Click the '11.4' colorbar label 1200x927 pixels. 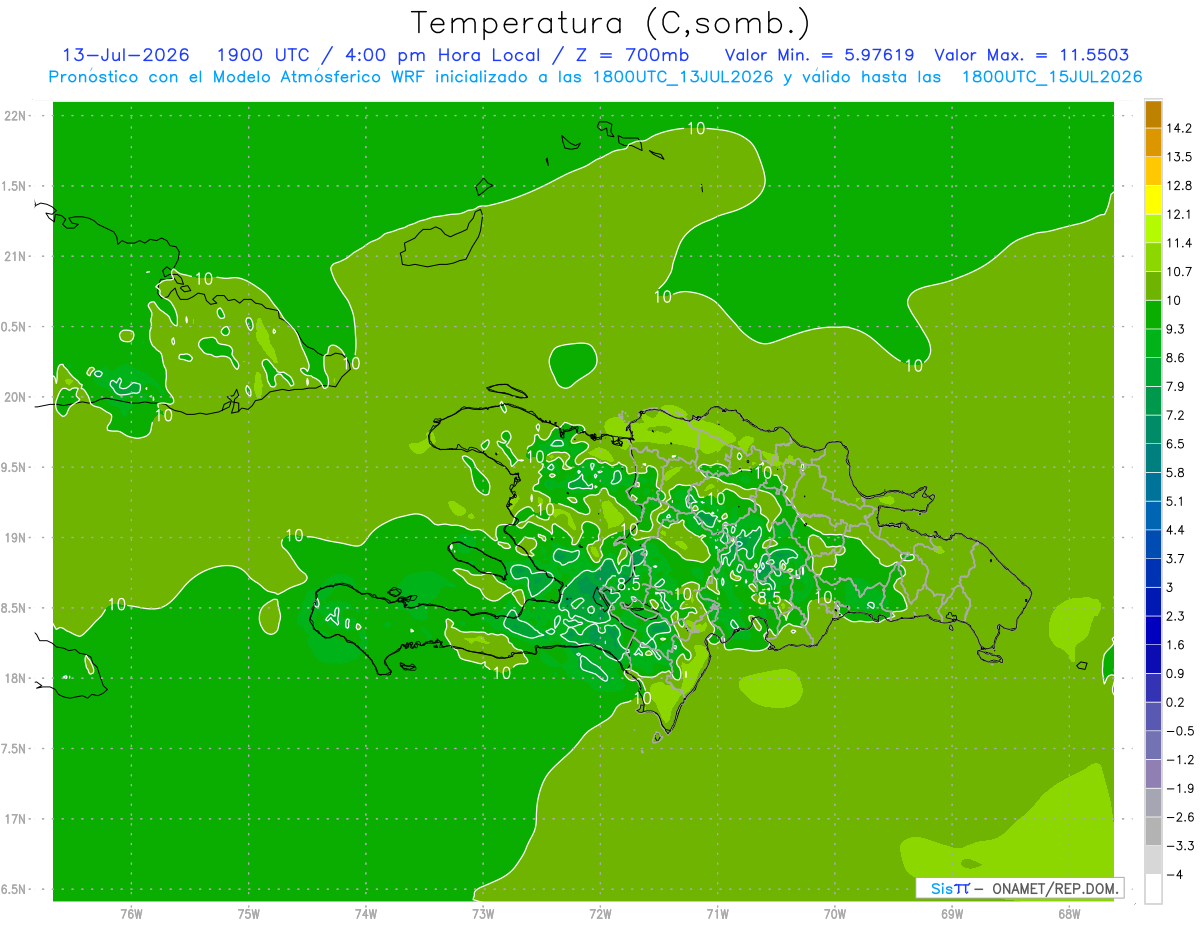[1178, 243]
